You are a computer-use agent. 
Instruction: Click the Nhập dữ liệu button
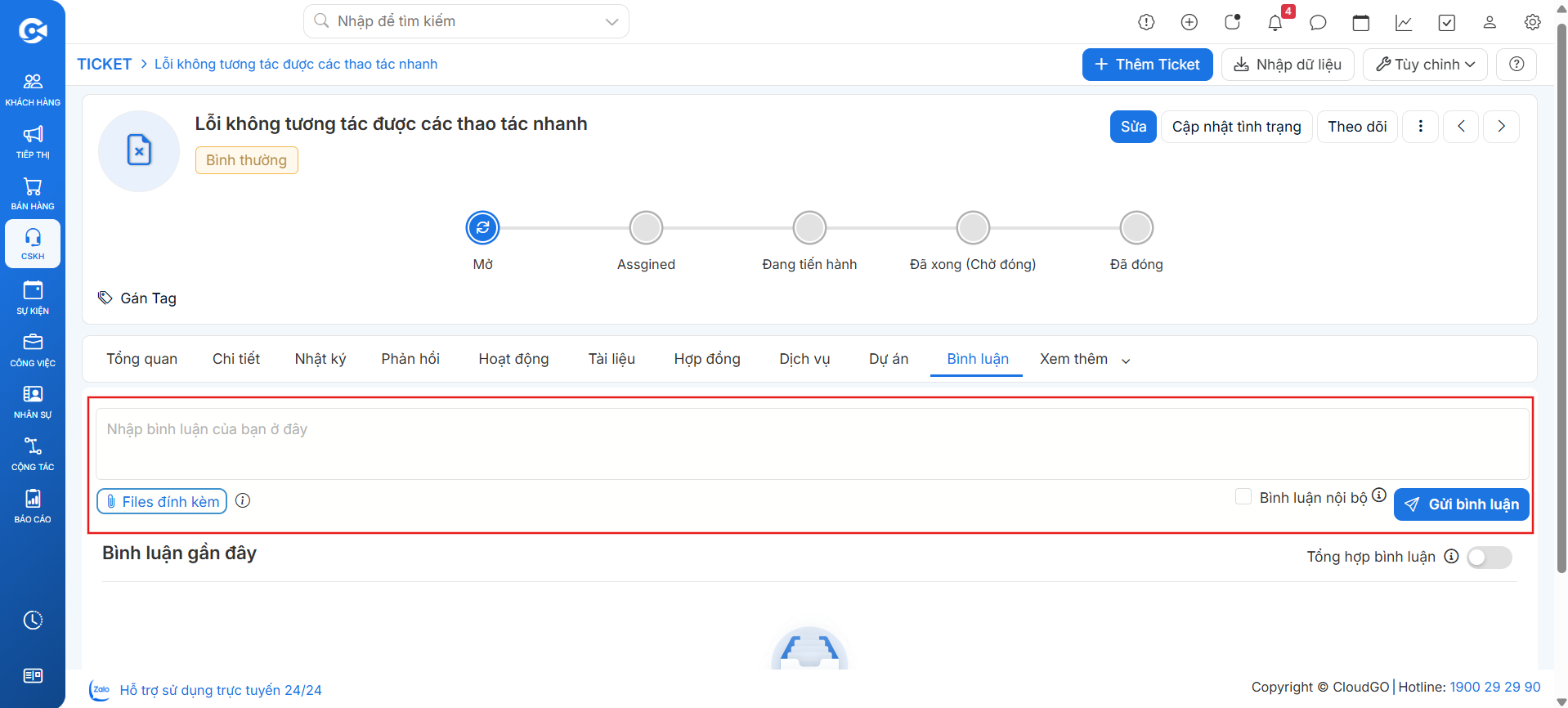1288,64
